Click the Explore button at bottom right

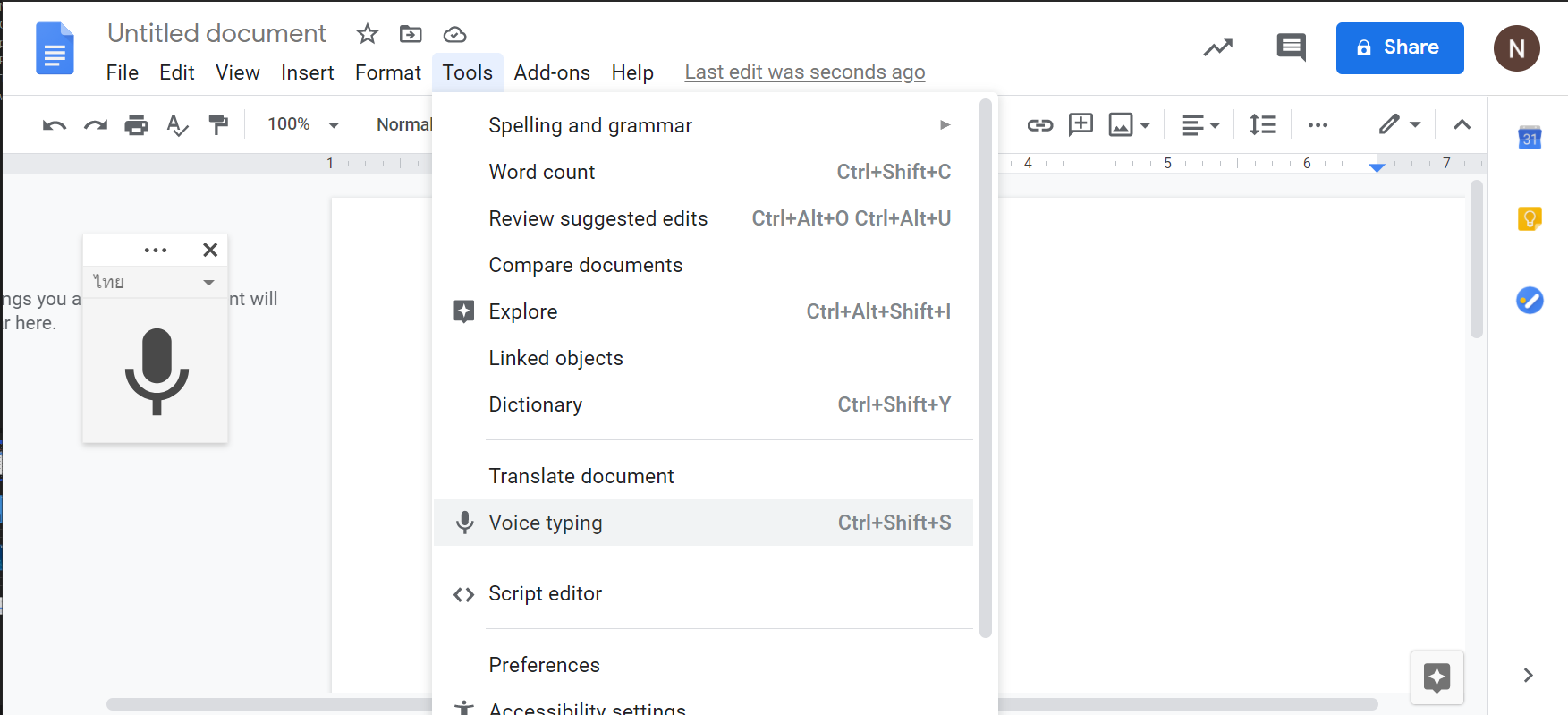coord(1437,677)
